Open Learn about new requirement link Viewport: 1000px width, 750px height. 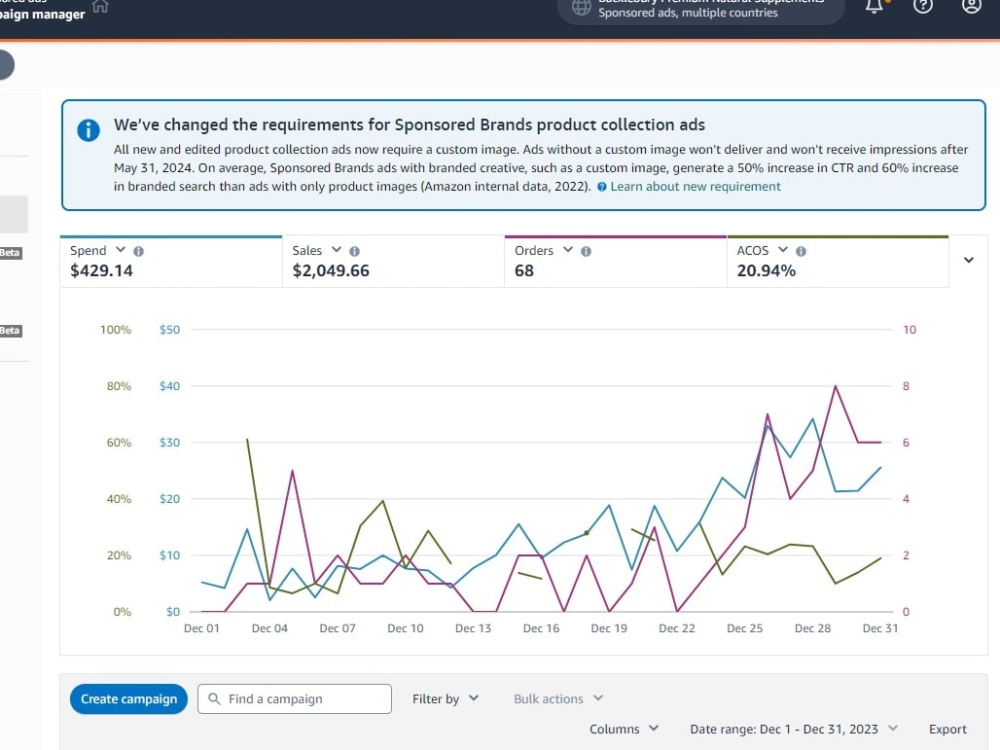pyautogui.click(x=695, y=186)
